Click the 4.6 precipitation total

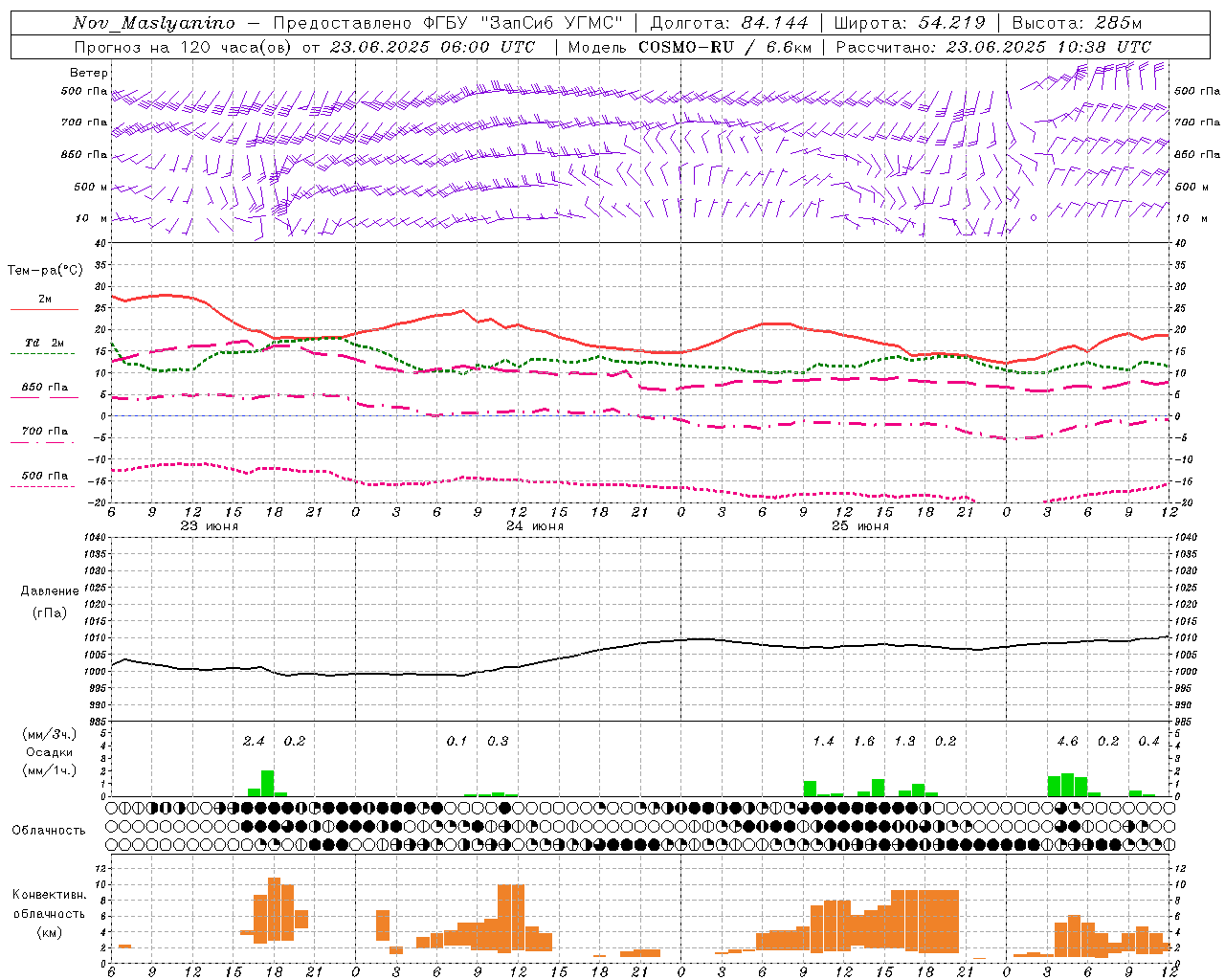point(1067,741)
